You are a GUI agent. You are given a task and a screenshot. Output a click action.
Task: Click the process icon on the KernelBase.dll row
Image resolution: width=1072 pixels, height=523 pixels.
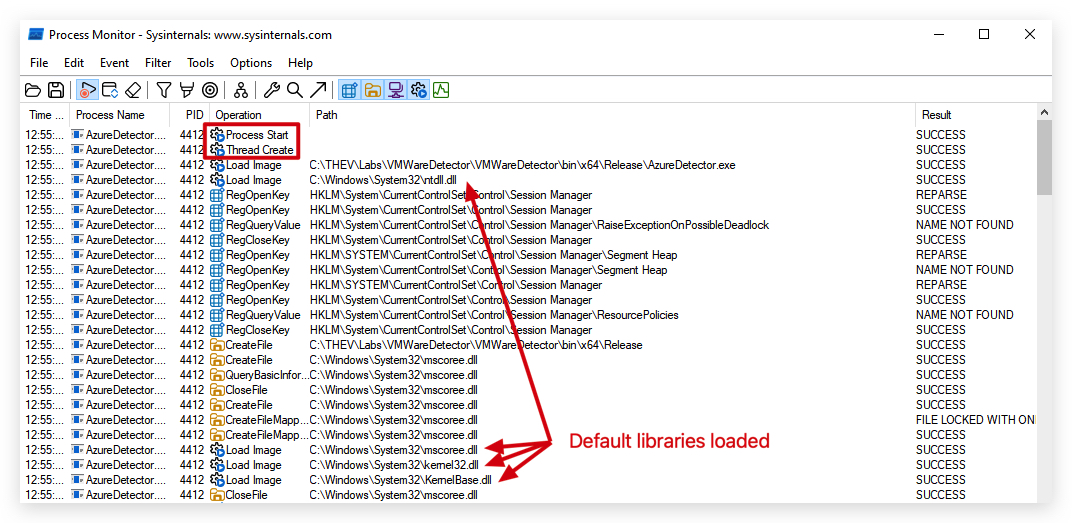click(78, 480)
